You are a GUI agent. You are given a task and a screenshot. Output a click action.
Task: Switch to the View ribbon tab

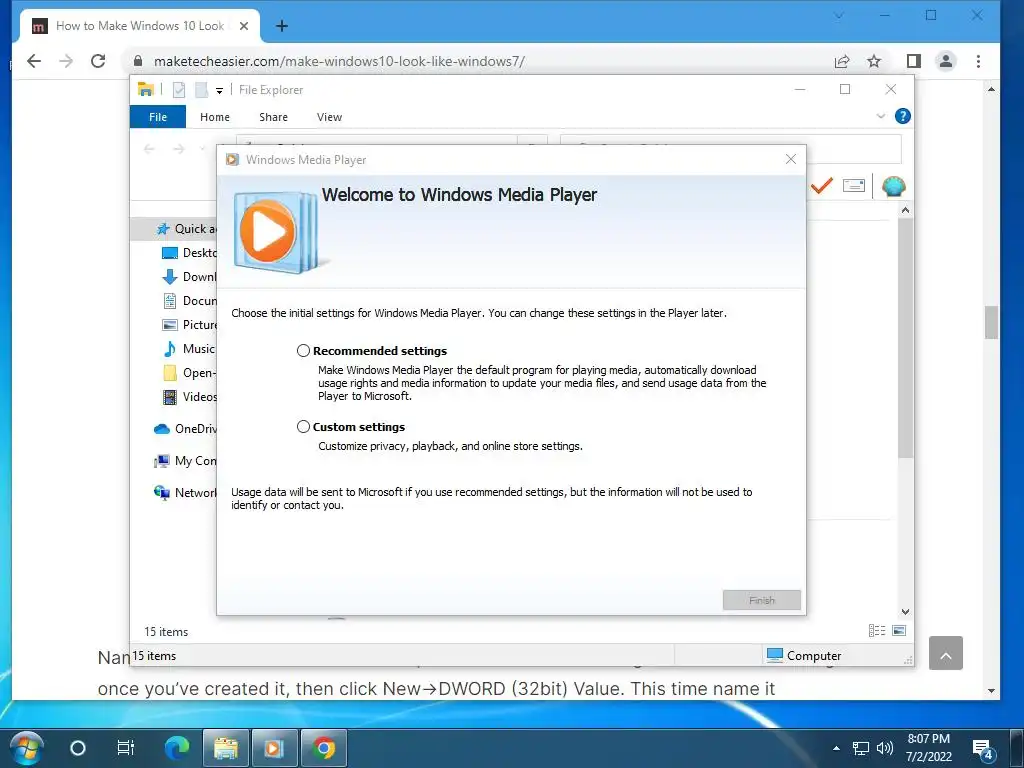[329, 117]
